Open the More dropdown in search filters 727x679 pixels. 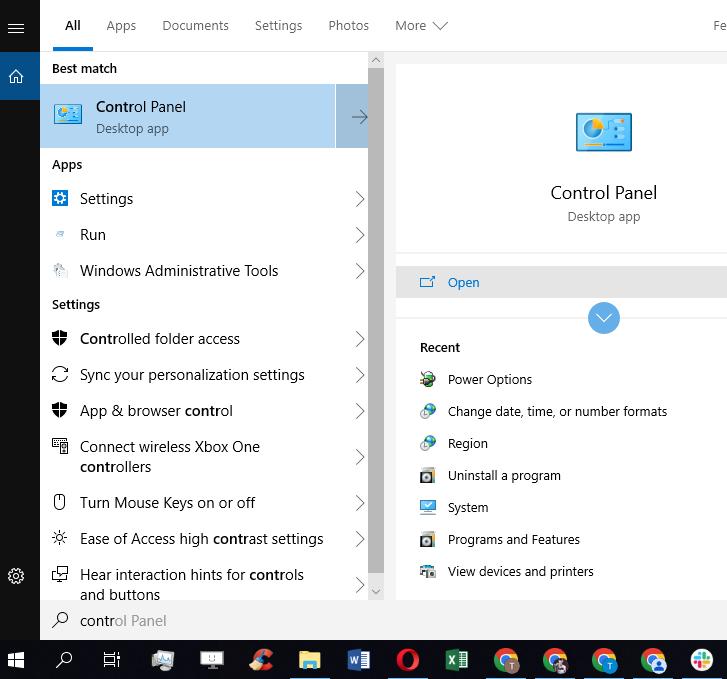point(421,26)
